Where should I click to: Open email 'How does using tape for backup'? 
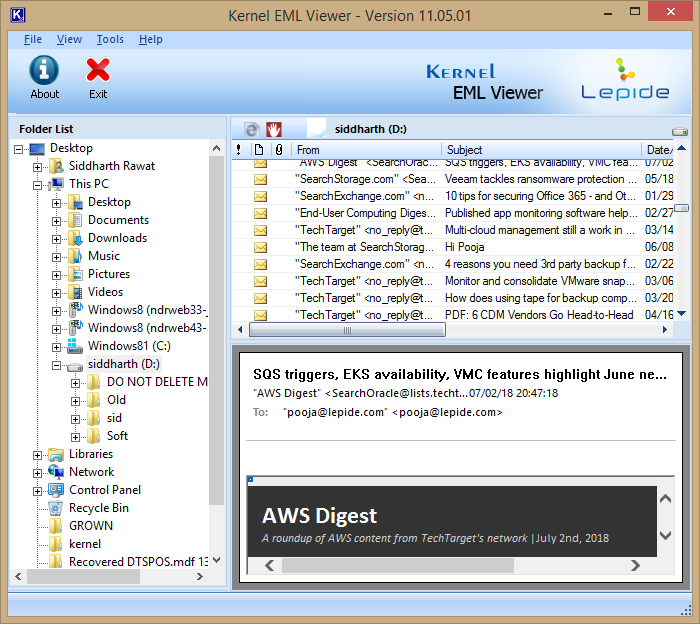point(453,298)
